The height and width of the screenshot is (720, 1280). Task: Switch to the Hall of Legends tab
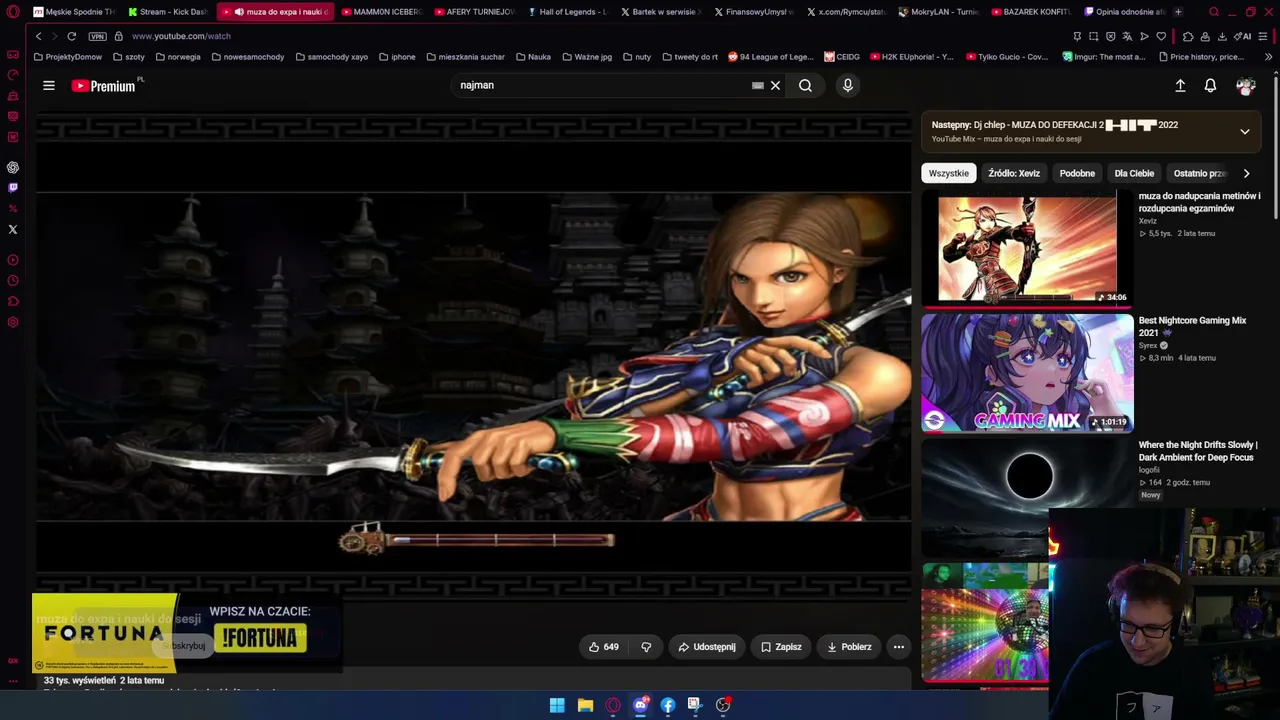click(567, 12)
